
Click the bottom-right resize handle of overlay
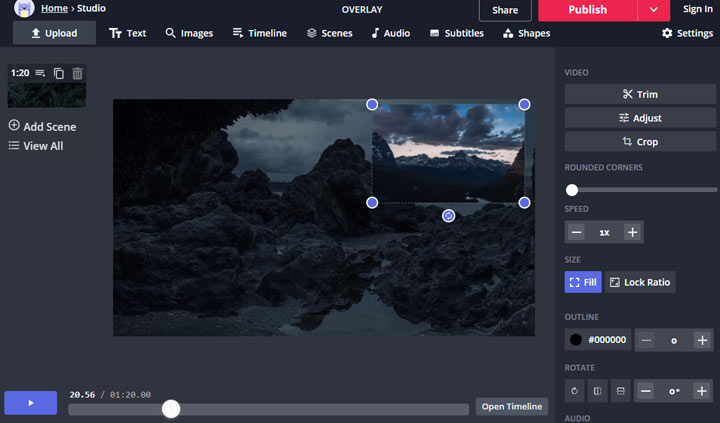click(524, 203)
